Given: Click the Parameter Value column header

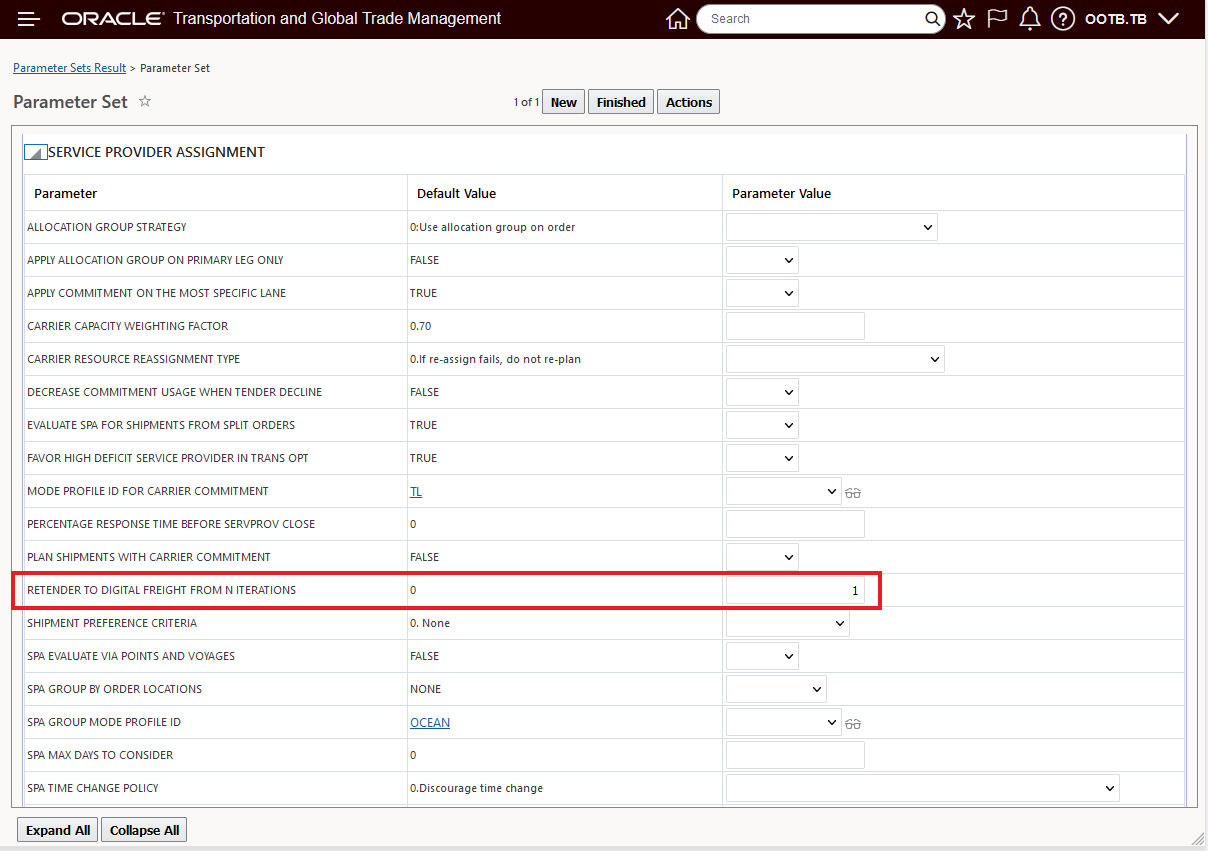Looking at the screenshot, I should (782, 193).
